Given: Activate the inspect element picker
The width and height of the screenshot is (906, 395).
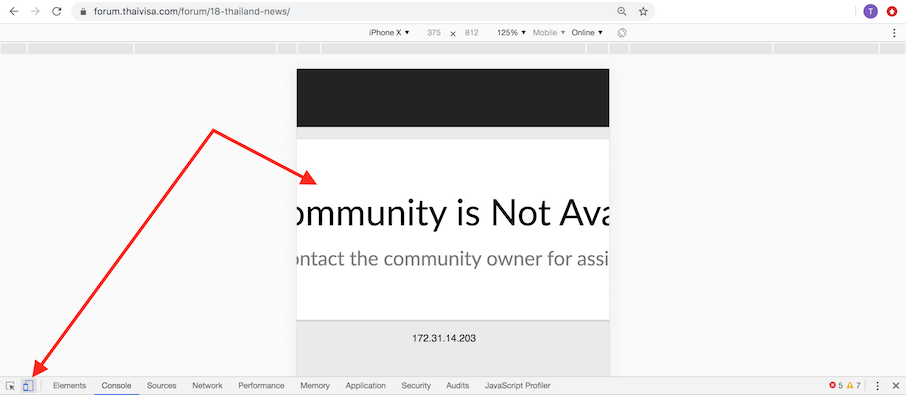Looking at the screenshot, I should pos(10,386).
